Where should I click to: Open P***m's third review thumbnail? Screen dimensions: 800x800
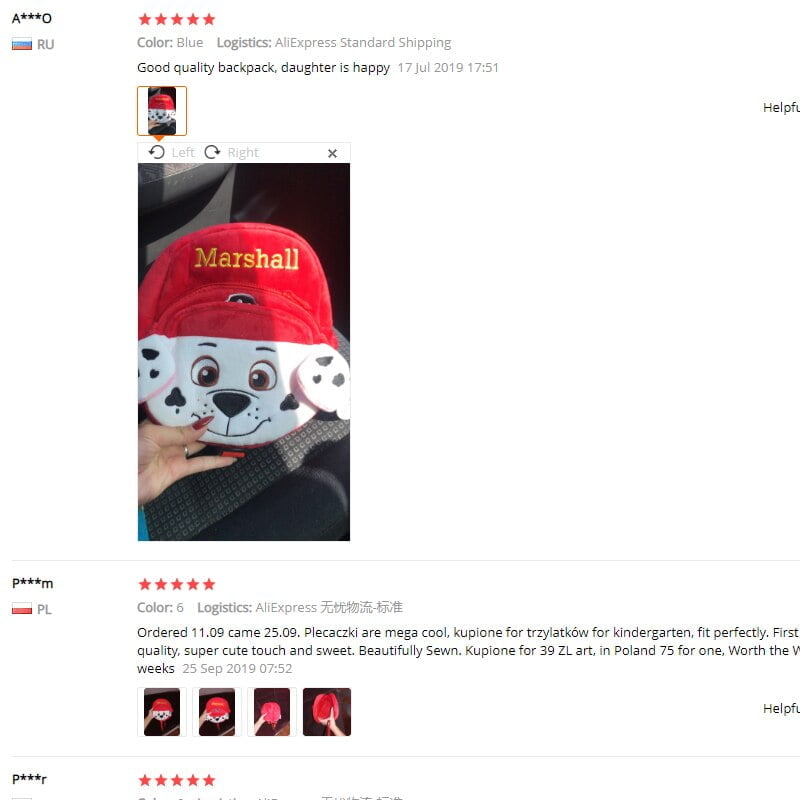point(272,712)
